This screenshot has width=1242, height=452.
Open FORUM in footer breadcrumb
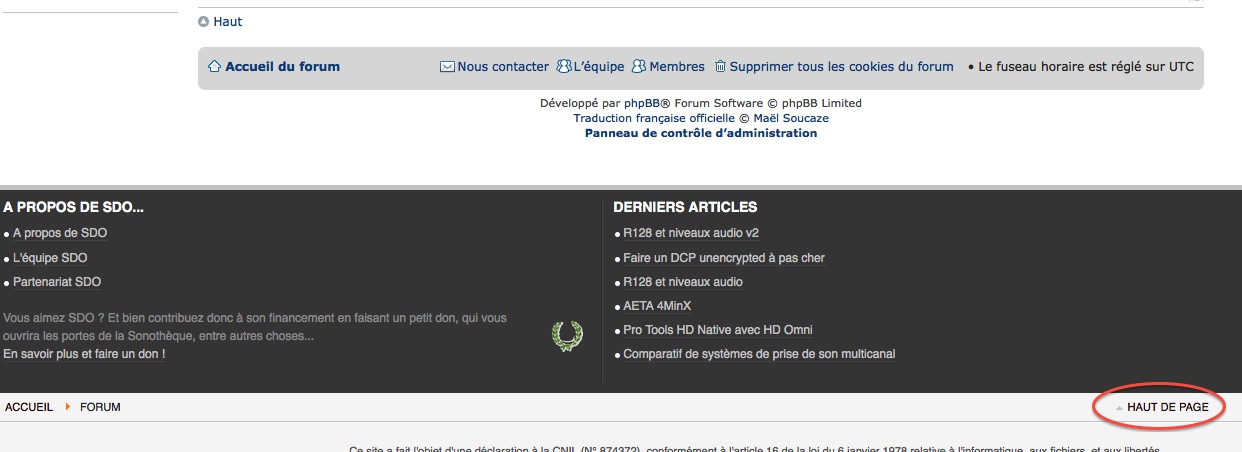[100, 407]
